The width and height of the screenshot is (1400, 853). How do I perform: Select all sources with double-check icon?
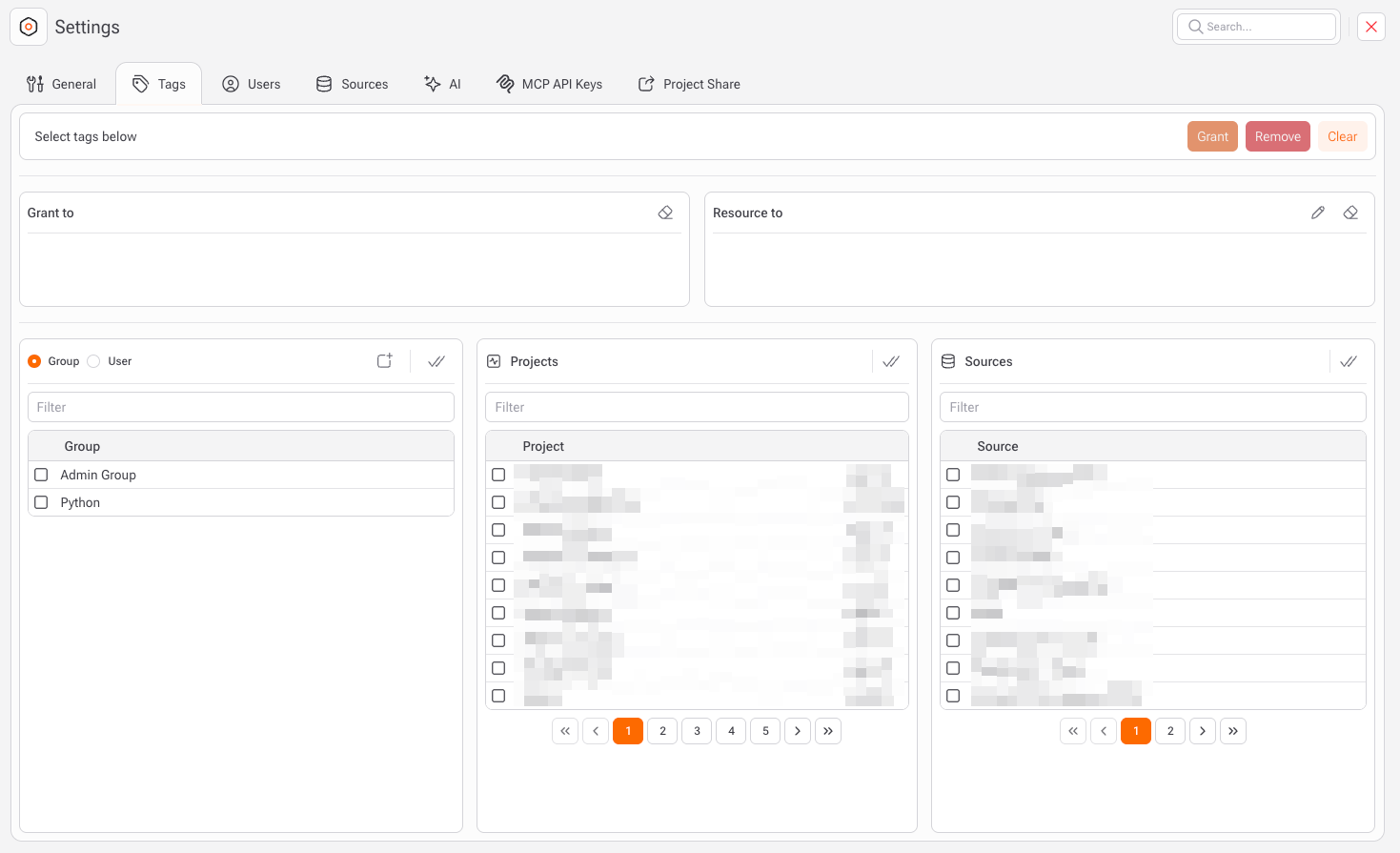tap(1349, 361)
